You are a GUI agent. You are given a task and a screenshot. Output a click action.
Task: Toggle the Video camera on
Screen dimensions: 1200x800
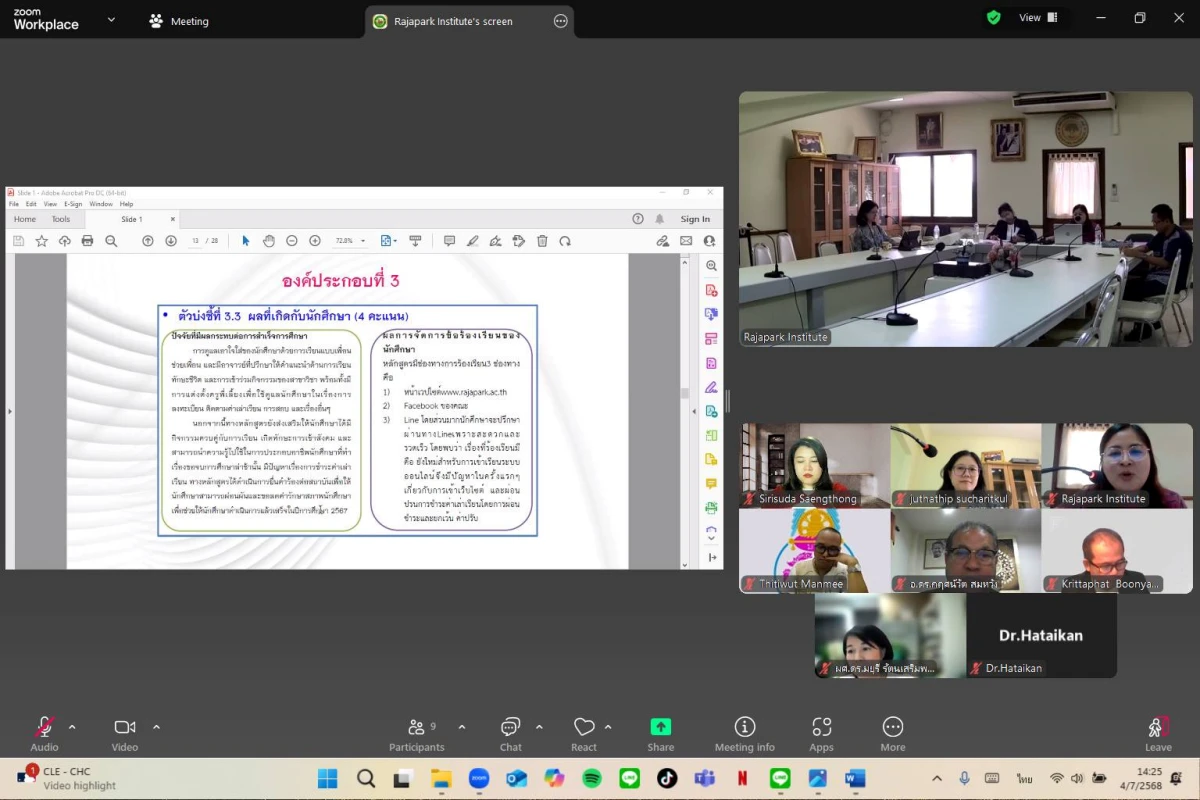click(125, 733)
